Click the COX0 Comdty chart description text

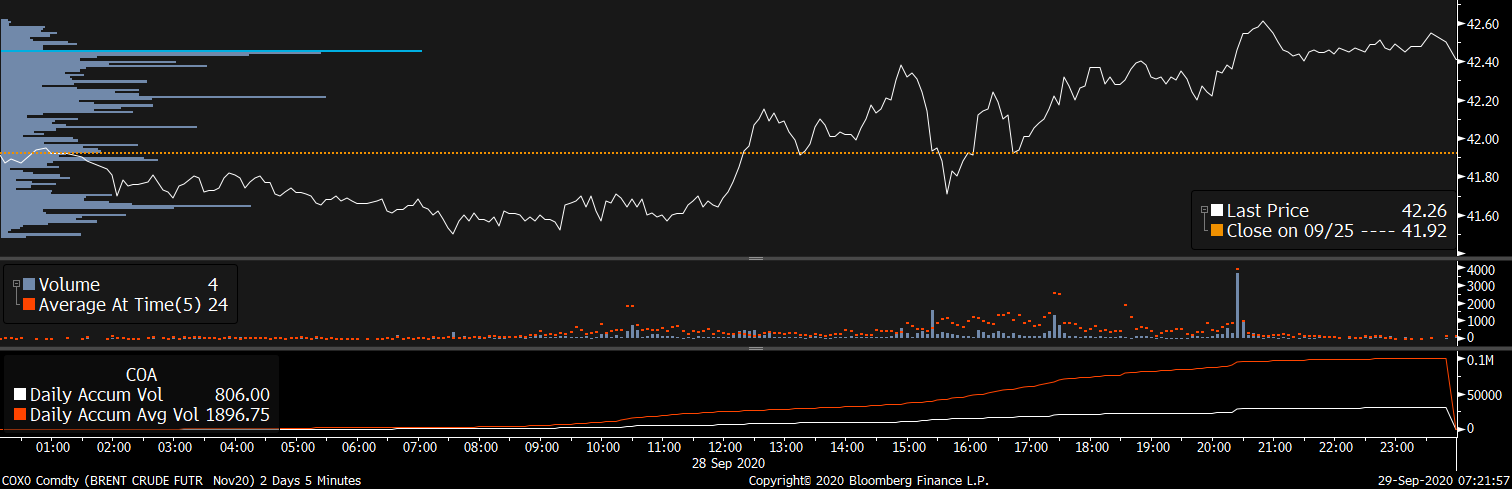[181, 481]
